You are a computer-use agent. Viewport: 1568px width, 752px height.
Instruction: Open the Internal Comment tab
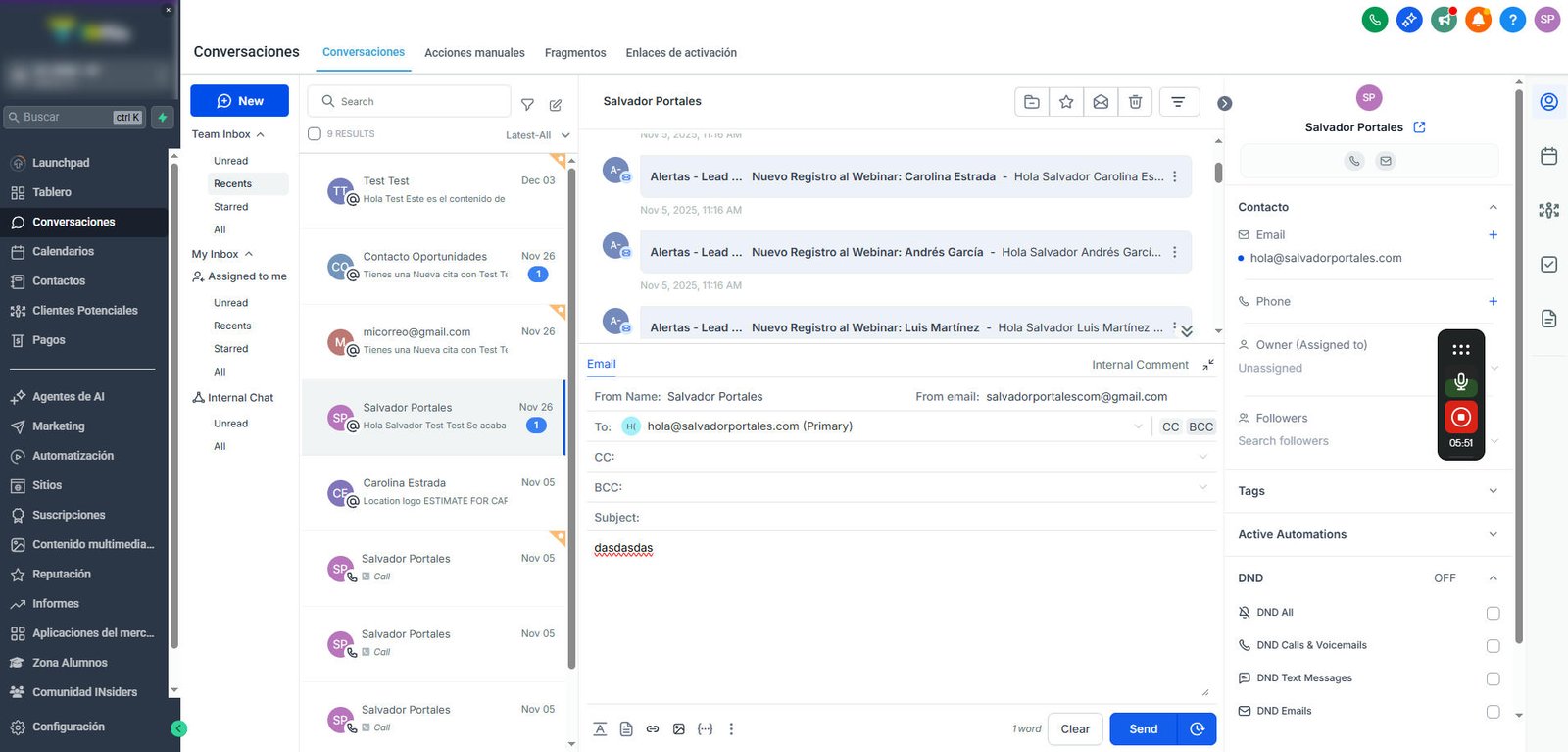pyautogui.click(x=1140, y=365)
